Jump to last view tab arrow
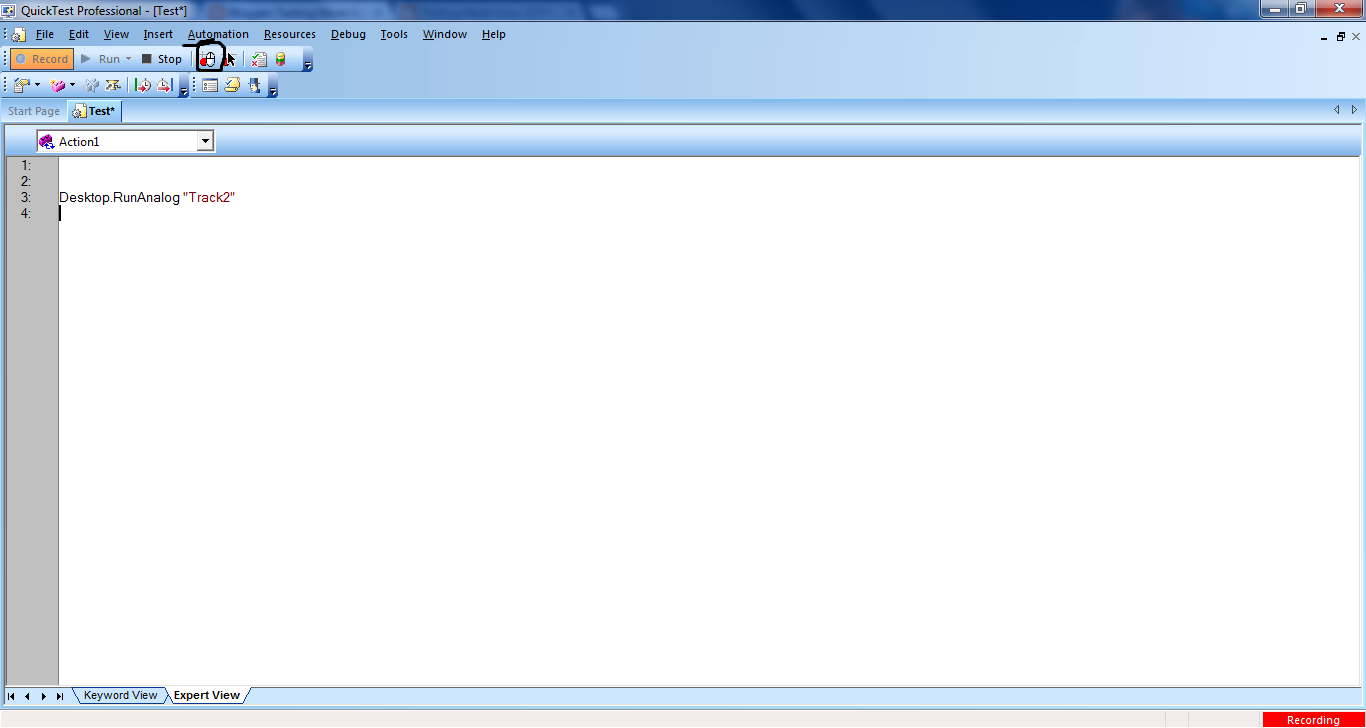The height and width of the screenshot is (728, 1366). point(60,696)
